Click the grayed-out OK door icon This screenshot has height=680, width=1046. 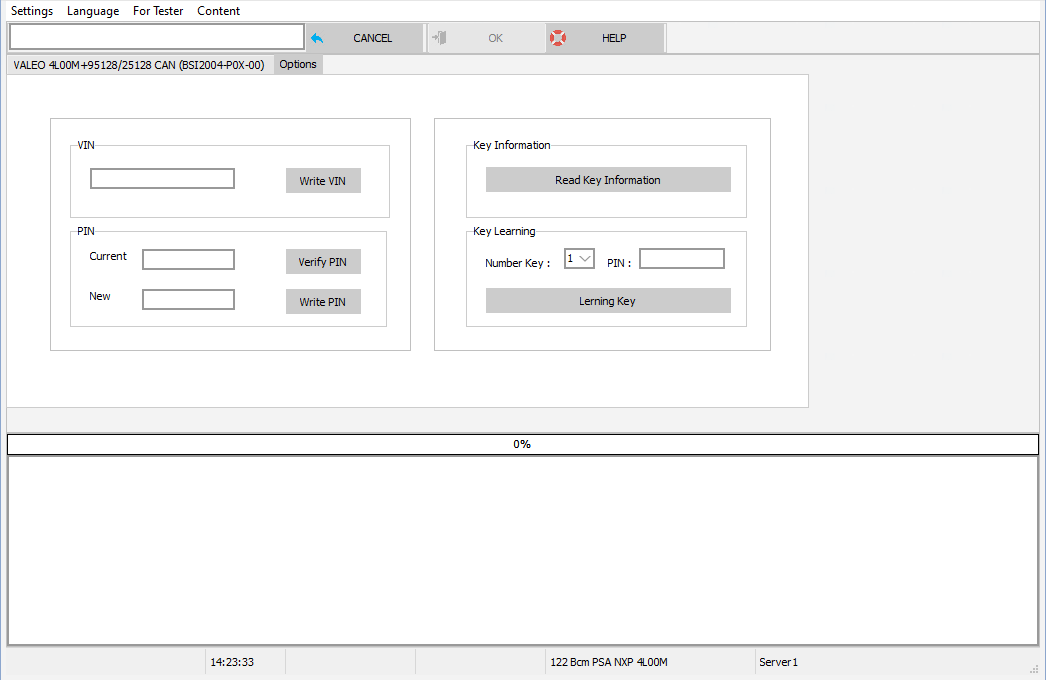tap(438, 38)
